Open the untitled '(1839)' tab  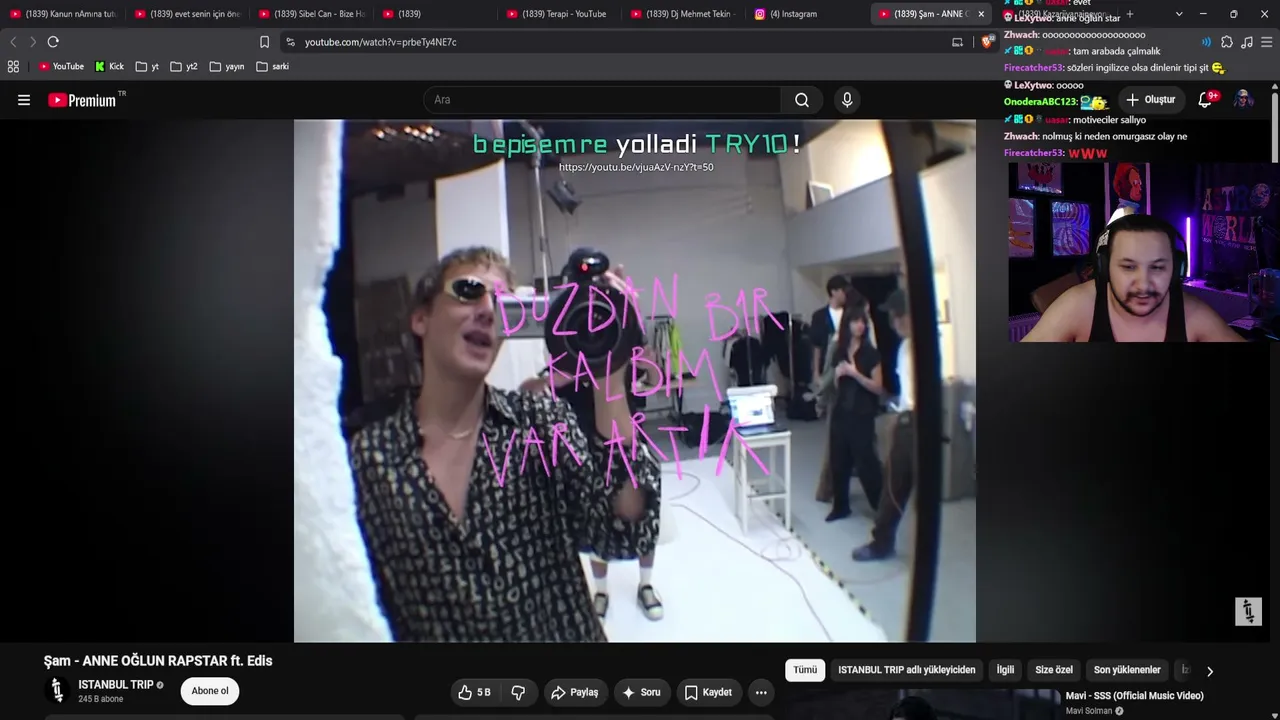click(x=436, y=14)
